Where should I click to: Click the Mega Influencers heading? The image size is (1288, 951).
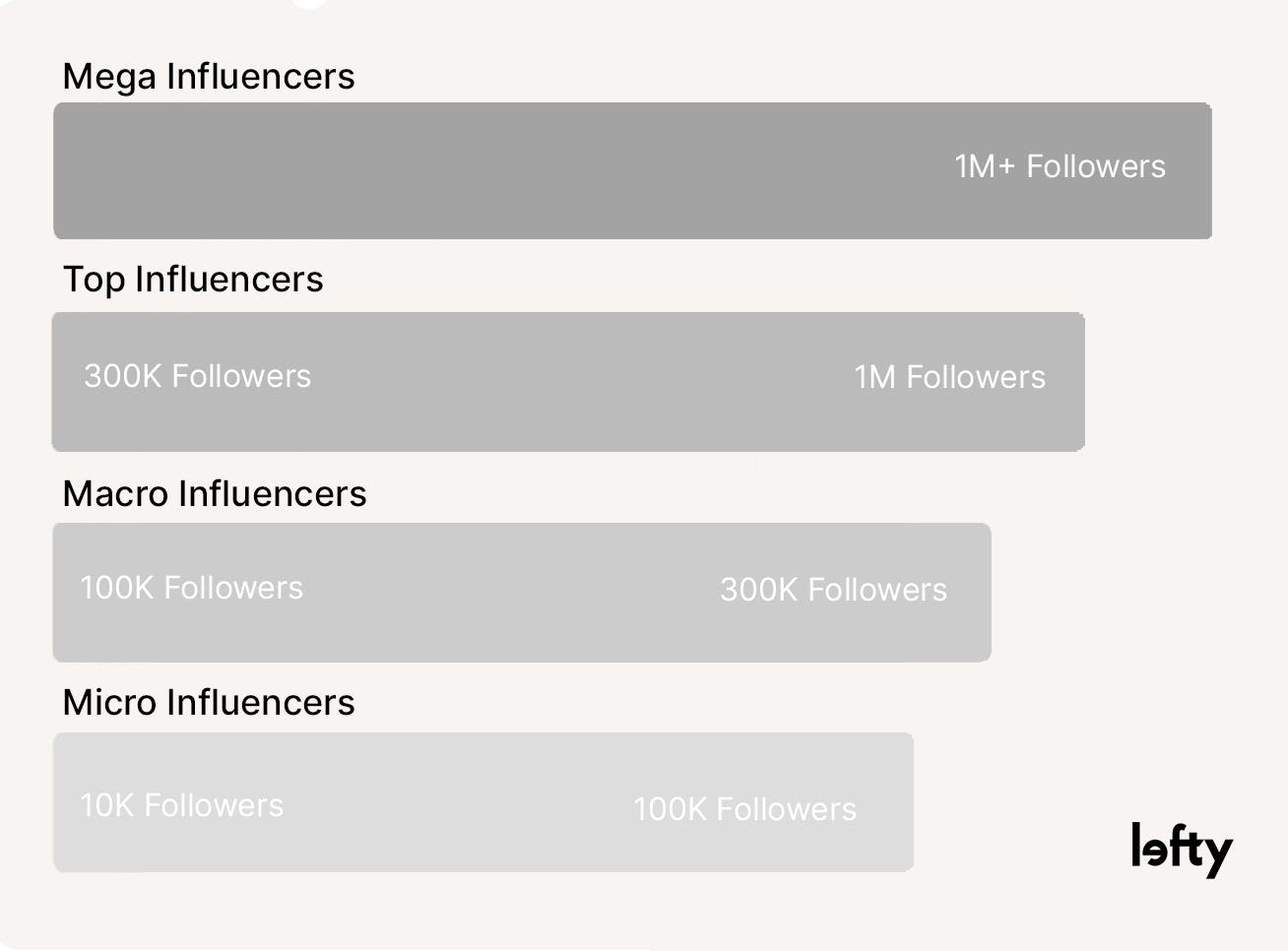click(x=208, y=77)
